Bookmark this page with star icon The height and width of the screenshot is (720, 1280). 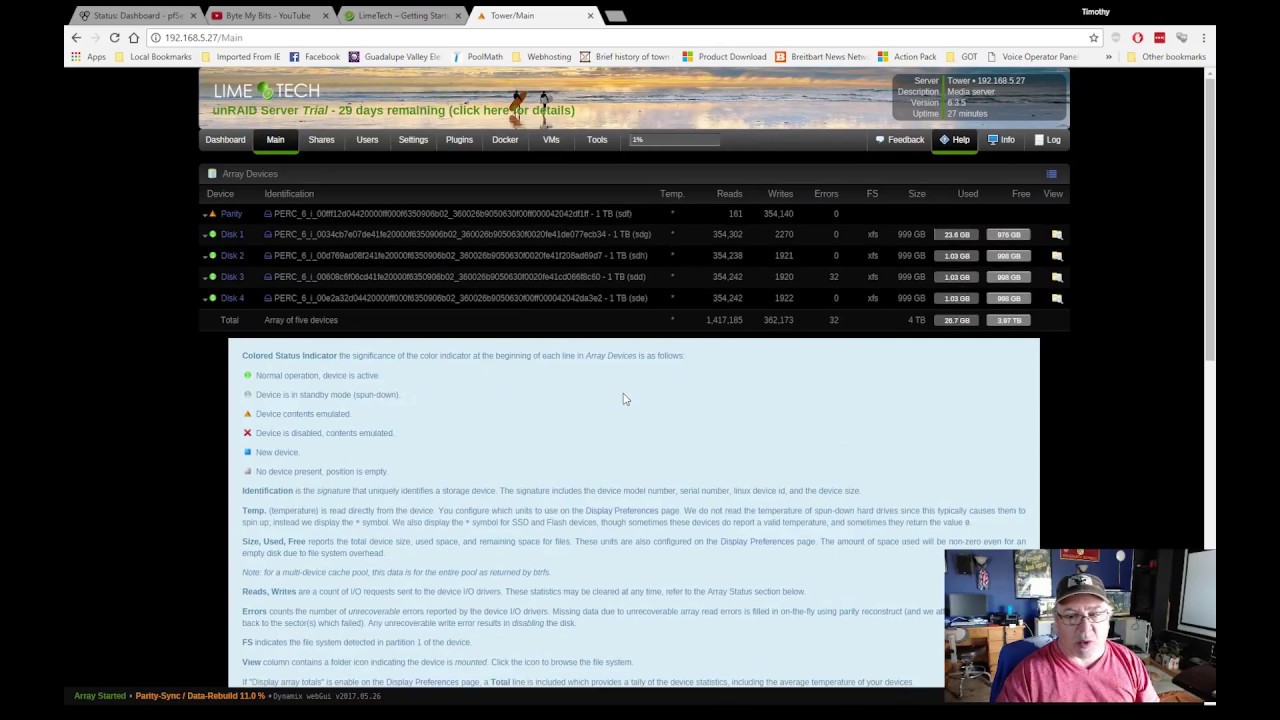tap(1093, 37)
